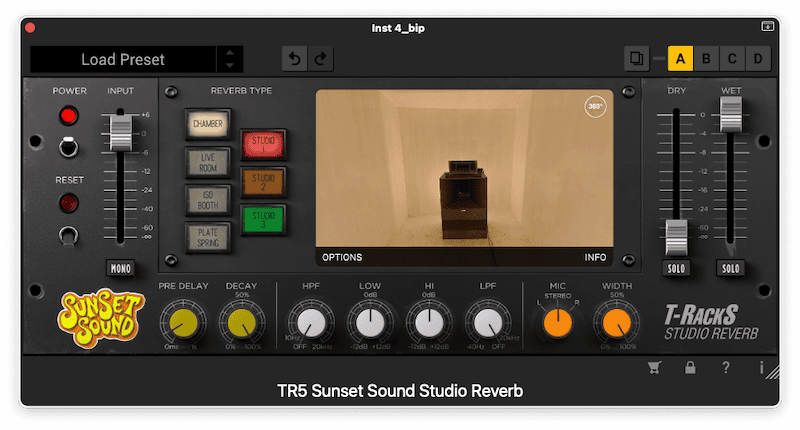
Task: Click 'TR5 Sunset Sound Studio Reverb' label
Action: point(400,391)
